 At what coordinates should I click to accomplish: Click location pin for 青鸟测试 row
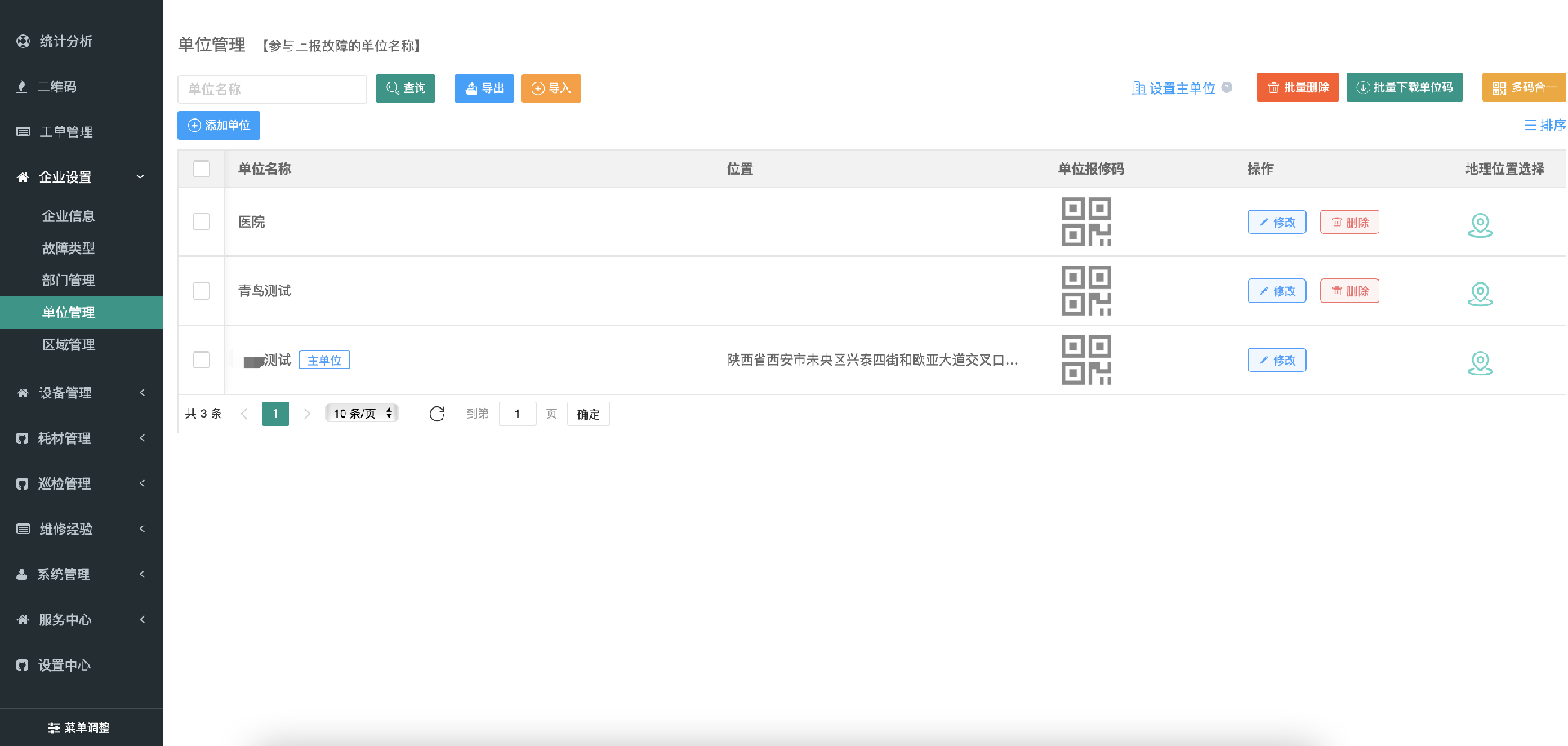click(1480, 294)
